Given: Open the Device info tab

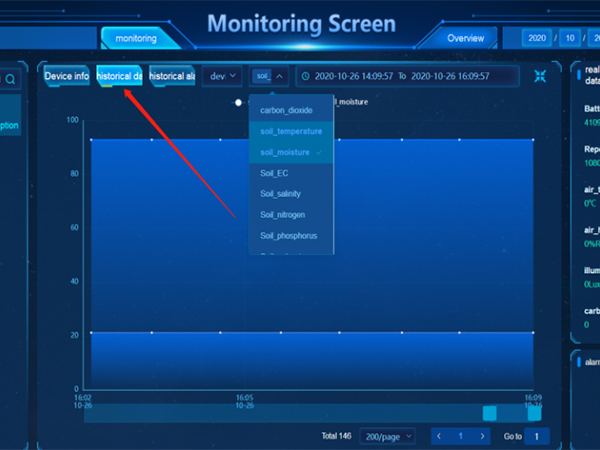Looking at the screenshot, I should [67, 76].
